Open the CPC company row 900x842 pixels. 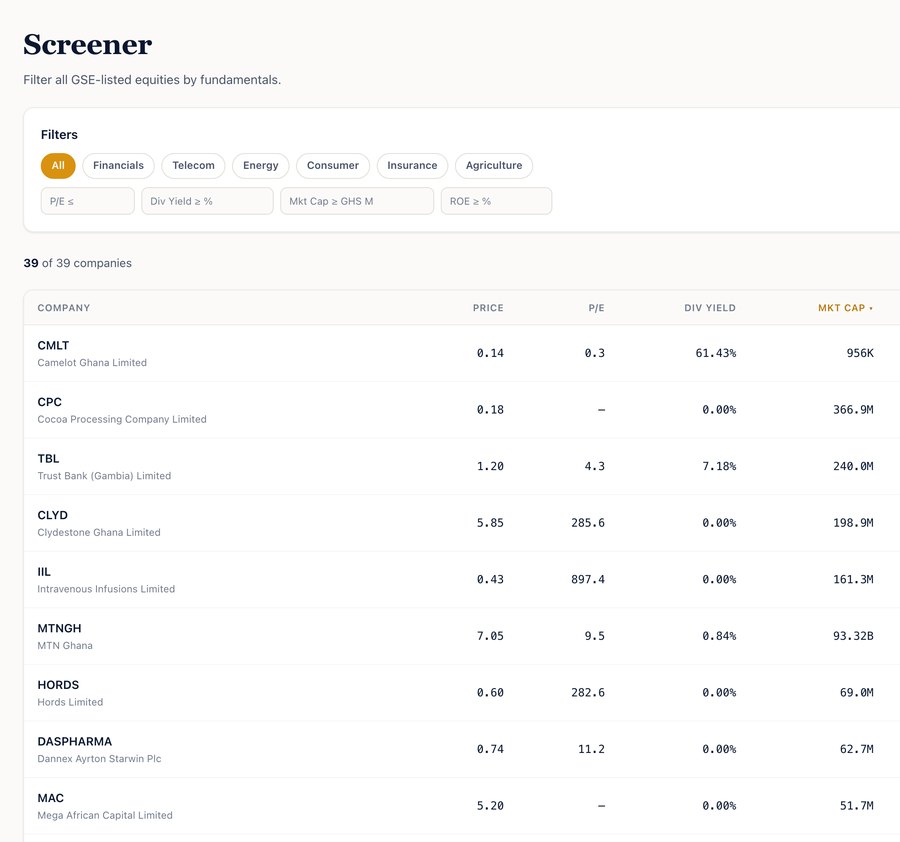click(461, 410)
